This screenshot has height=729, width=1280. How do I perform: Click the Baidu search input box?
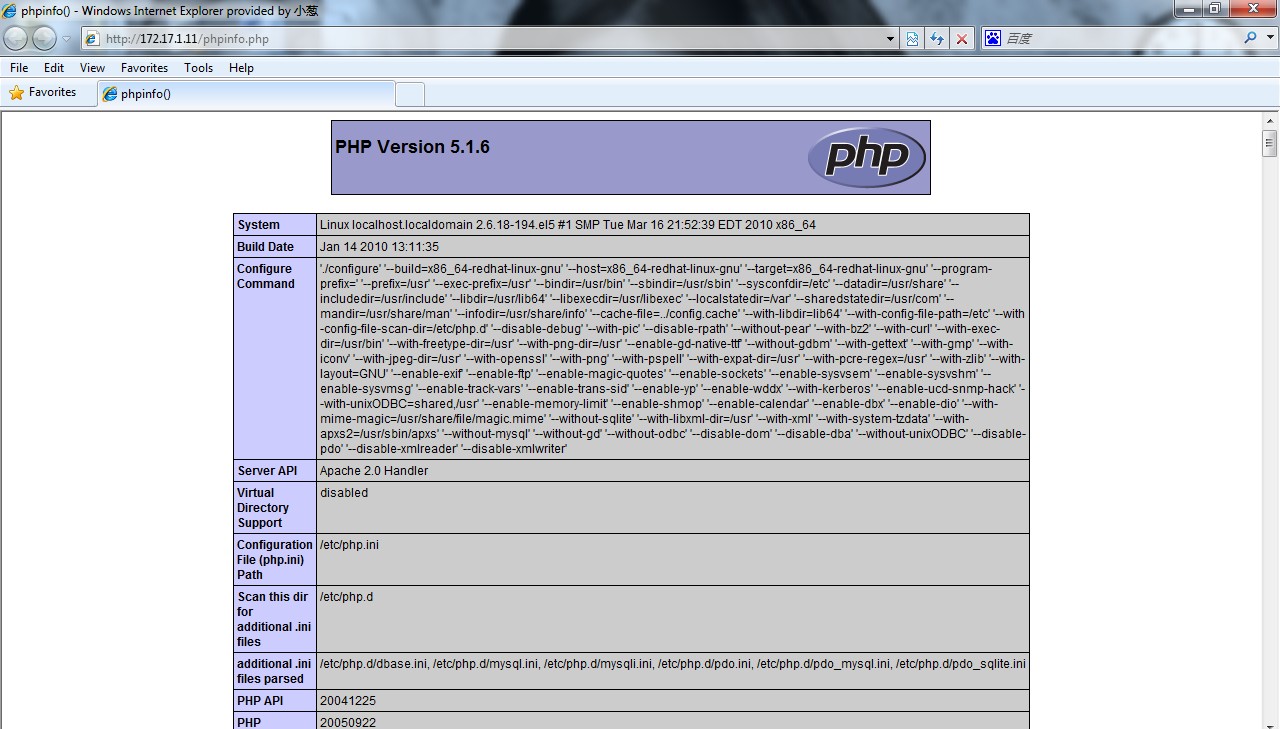(x=1122, y=38)
